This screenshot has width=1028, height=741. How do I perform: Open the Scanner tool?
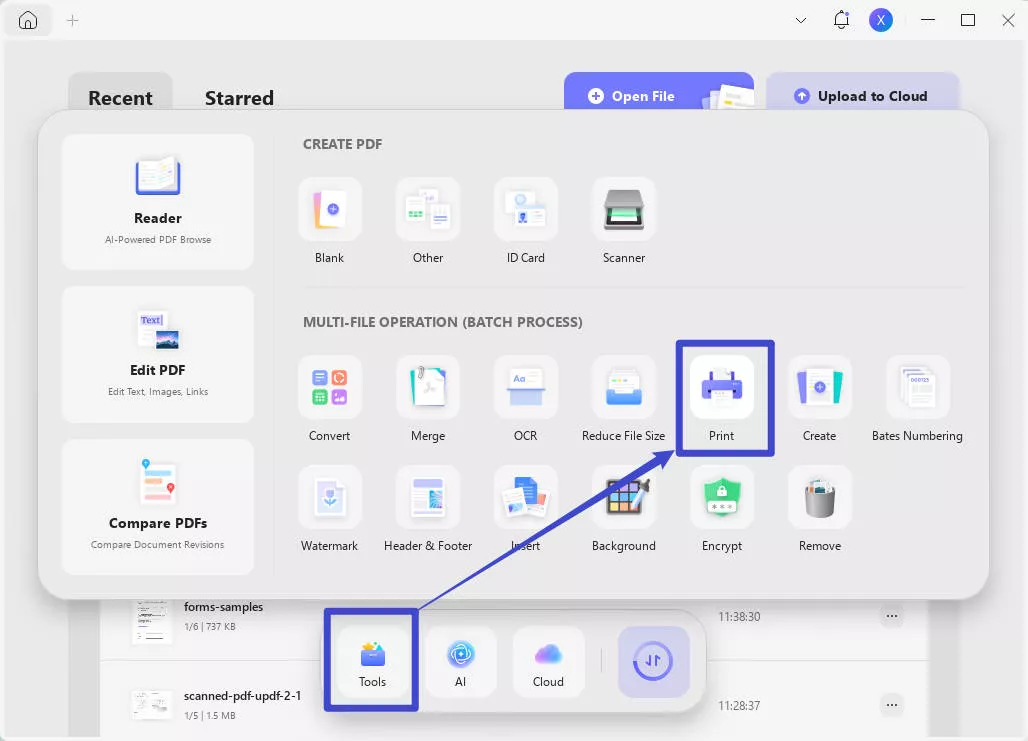[x=623, y=210]
